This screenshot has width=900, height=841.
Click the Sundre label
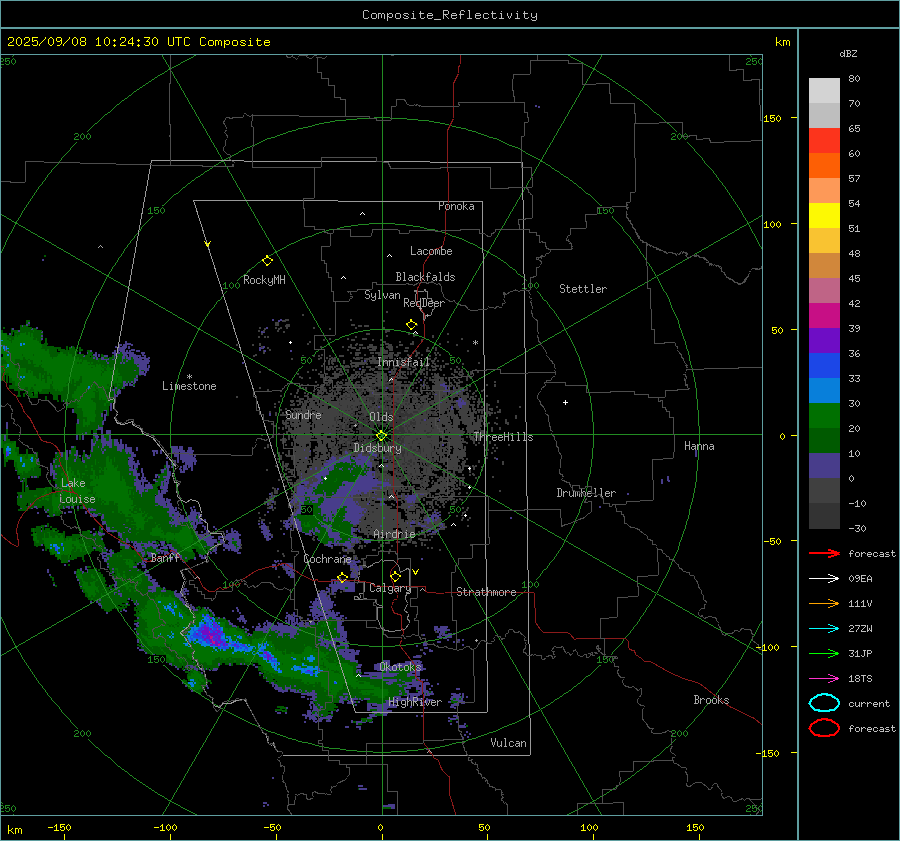pyautogui.click(x=304, y=414)
